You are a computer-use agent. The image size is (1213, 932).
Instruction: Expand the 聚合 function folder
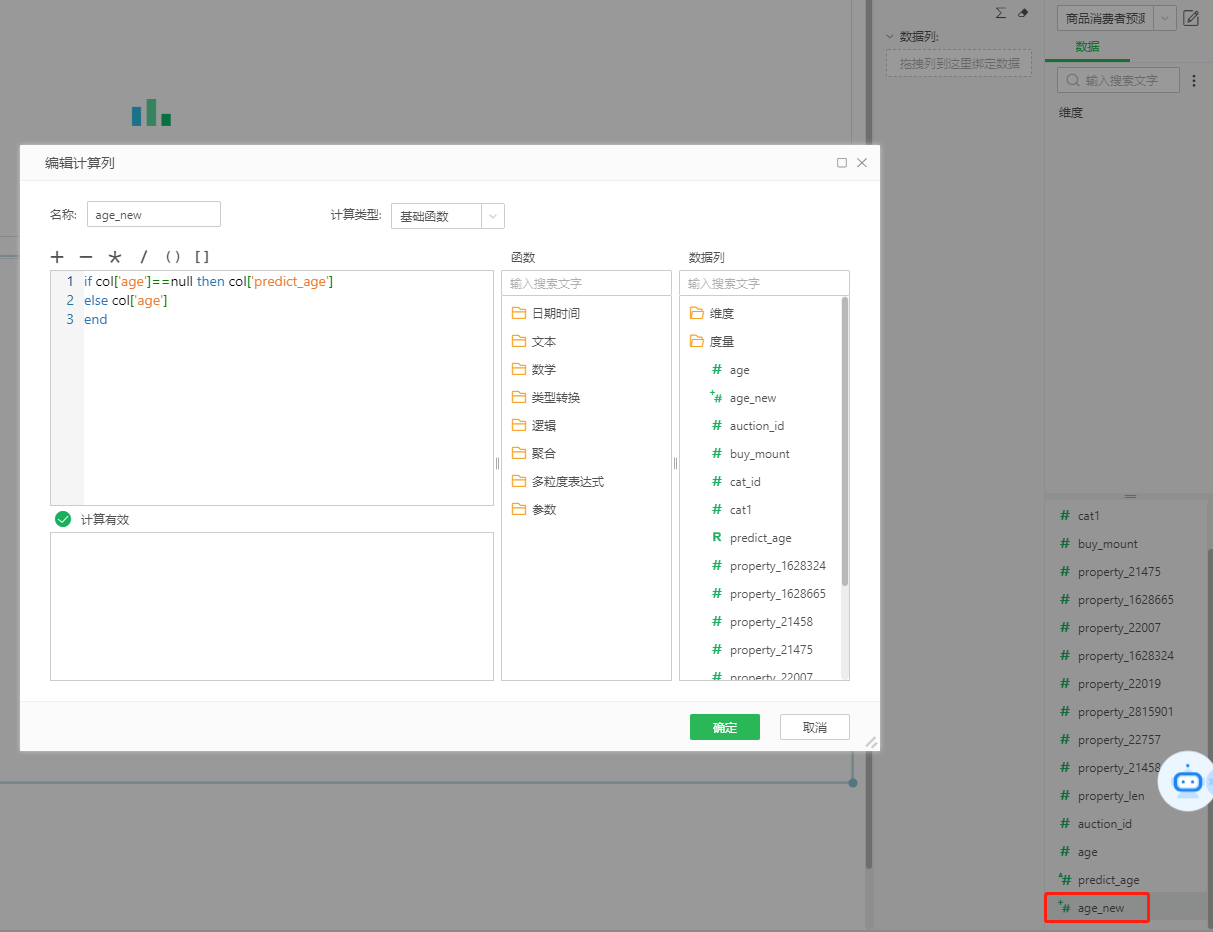543,453
